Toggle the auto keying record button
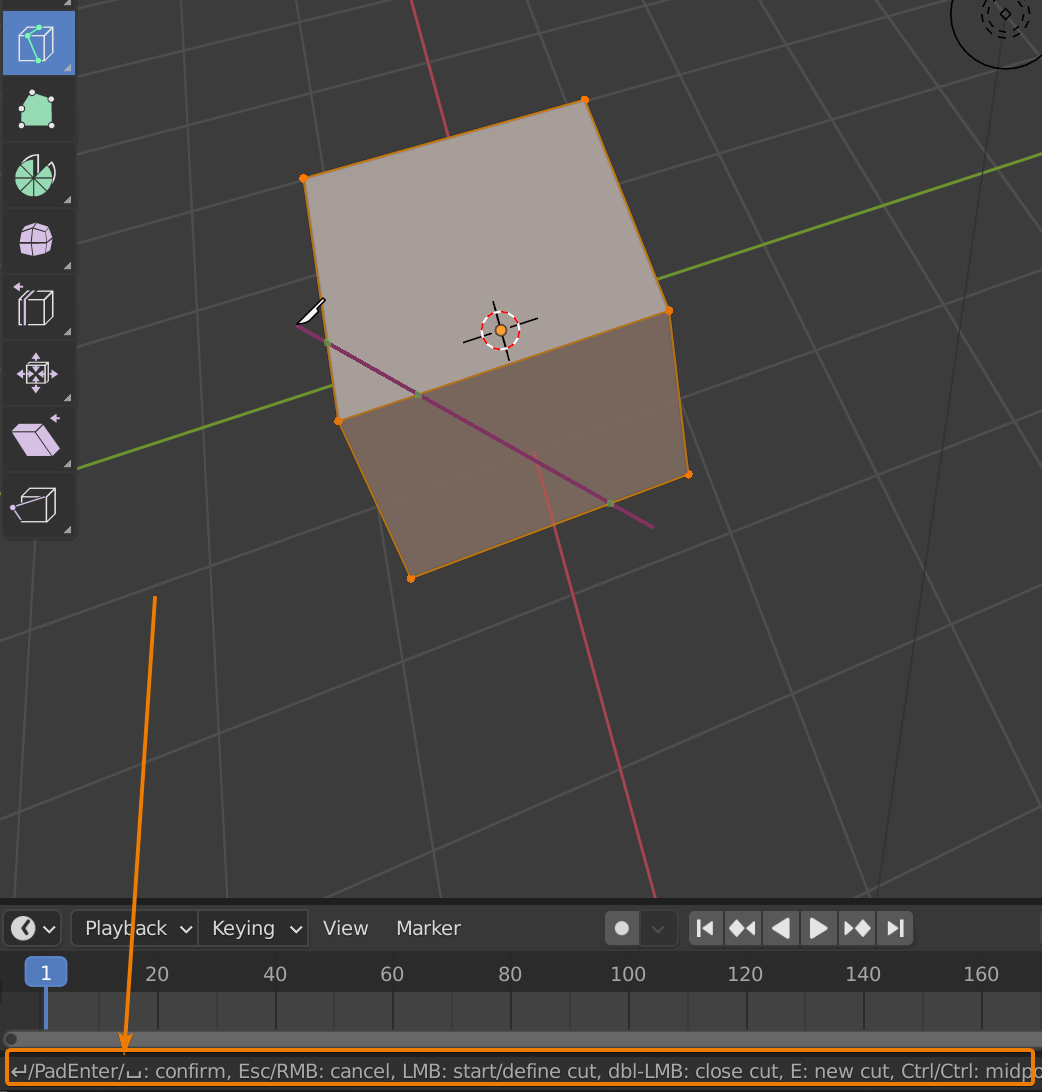 622,928
